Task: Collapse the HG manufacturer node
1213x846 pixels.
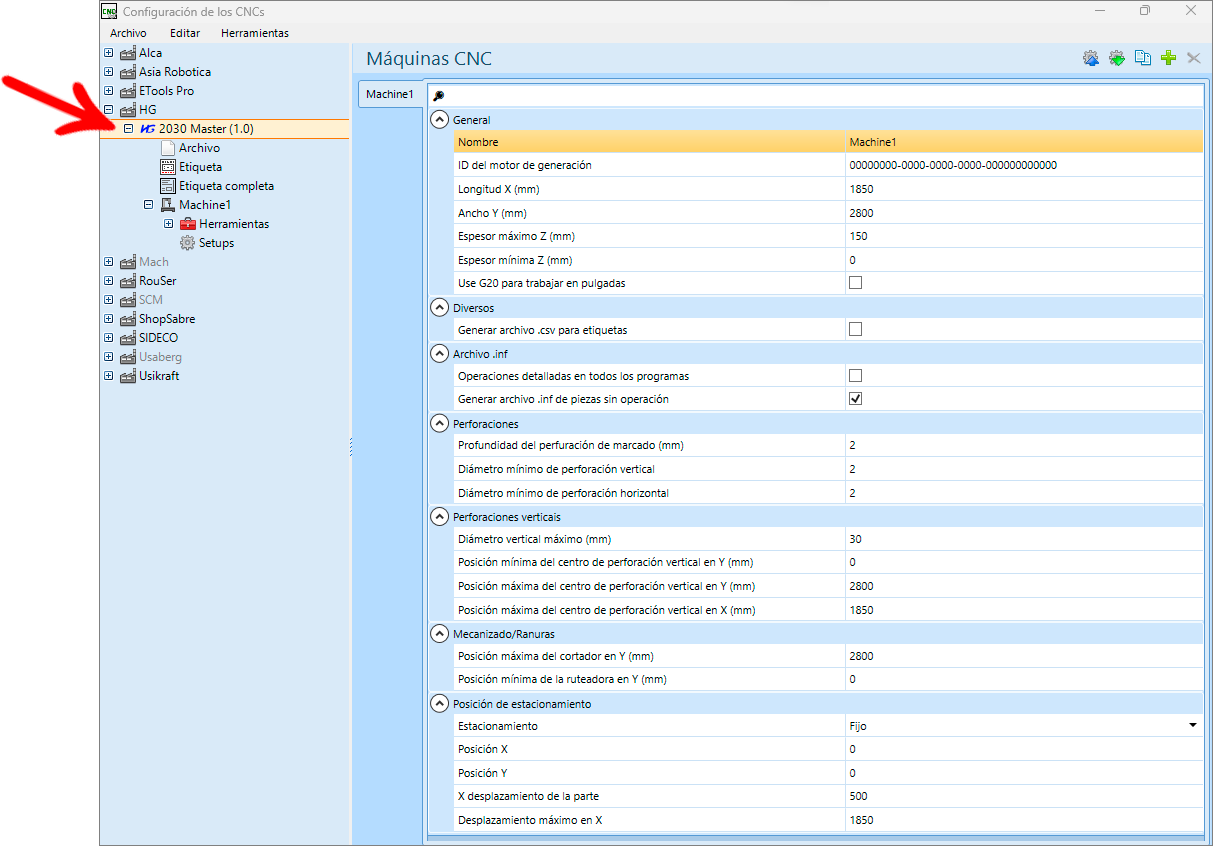Action: pos(109,110)
